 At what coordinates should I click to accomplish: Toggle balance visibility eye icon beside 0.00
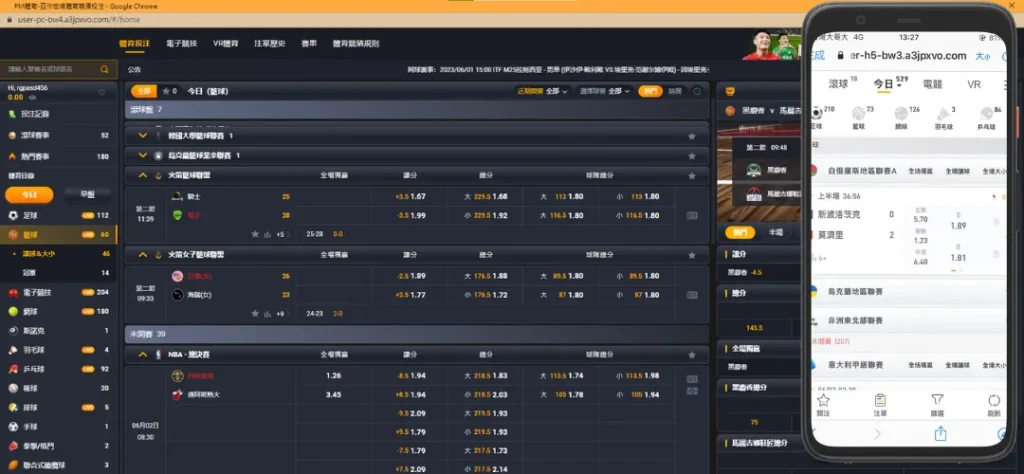(32, 97)
